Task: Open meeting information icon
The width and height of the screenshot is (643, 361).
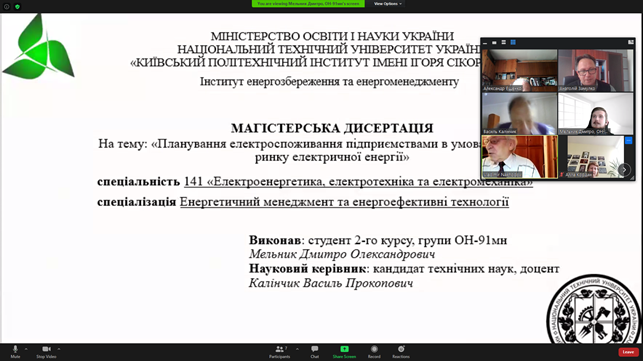Action: (x=7, y=7)
